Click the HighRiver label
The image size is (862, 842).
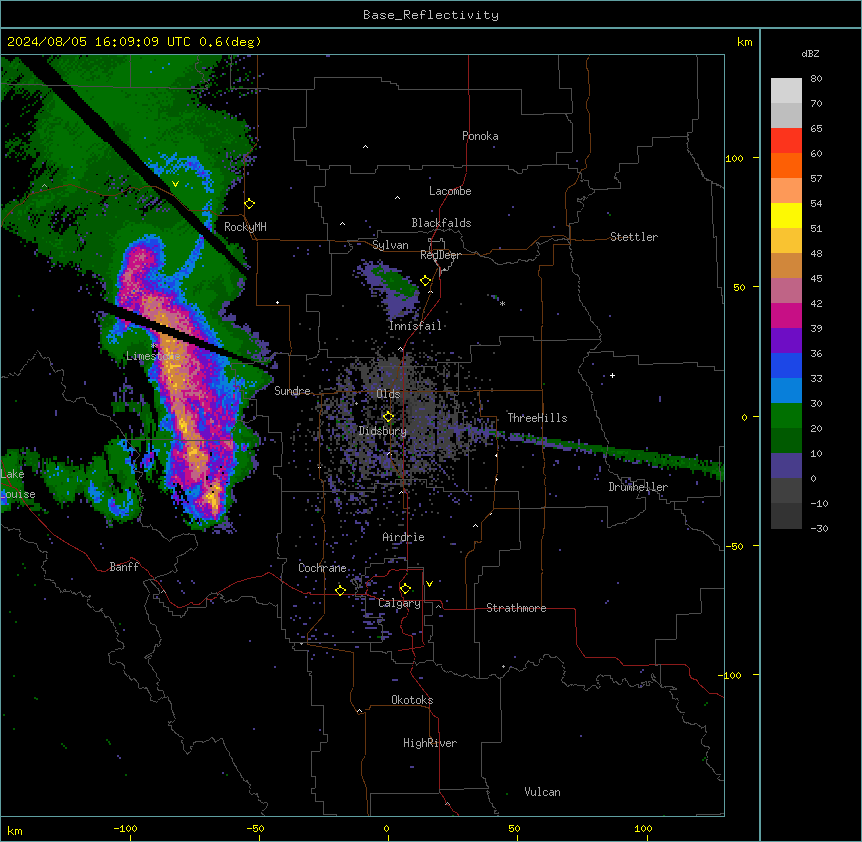(x=430, y=743)
